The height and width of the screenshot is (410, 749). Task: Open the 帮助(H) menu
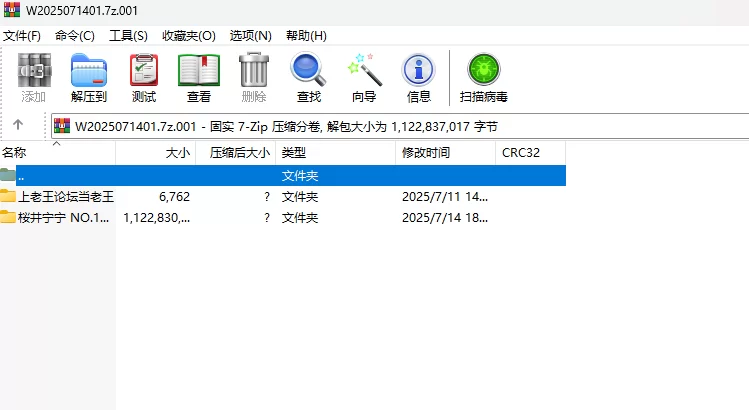coord(306,36)
